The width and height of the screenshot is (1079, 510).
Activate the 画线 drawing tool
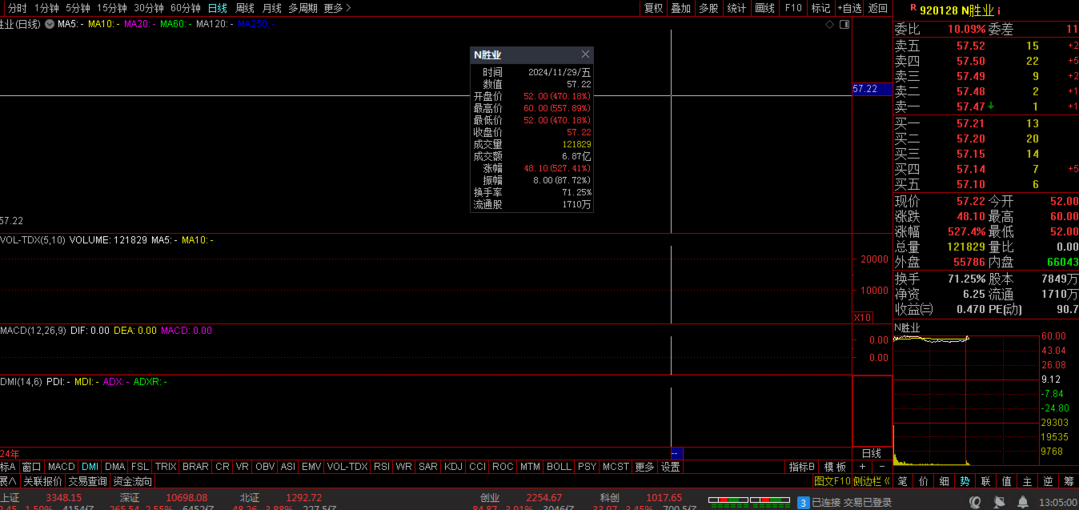coord(765,8)
